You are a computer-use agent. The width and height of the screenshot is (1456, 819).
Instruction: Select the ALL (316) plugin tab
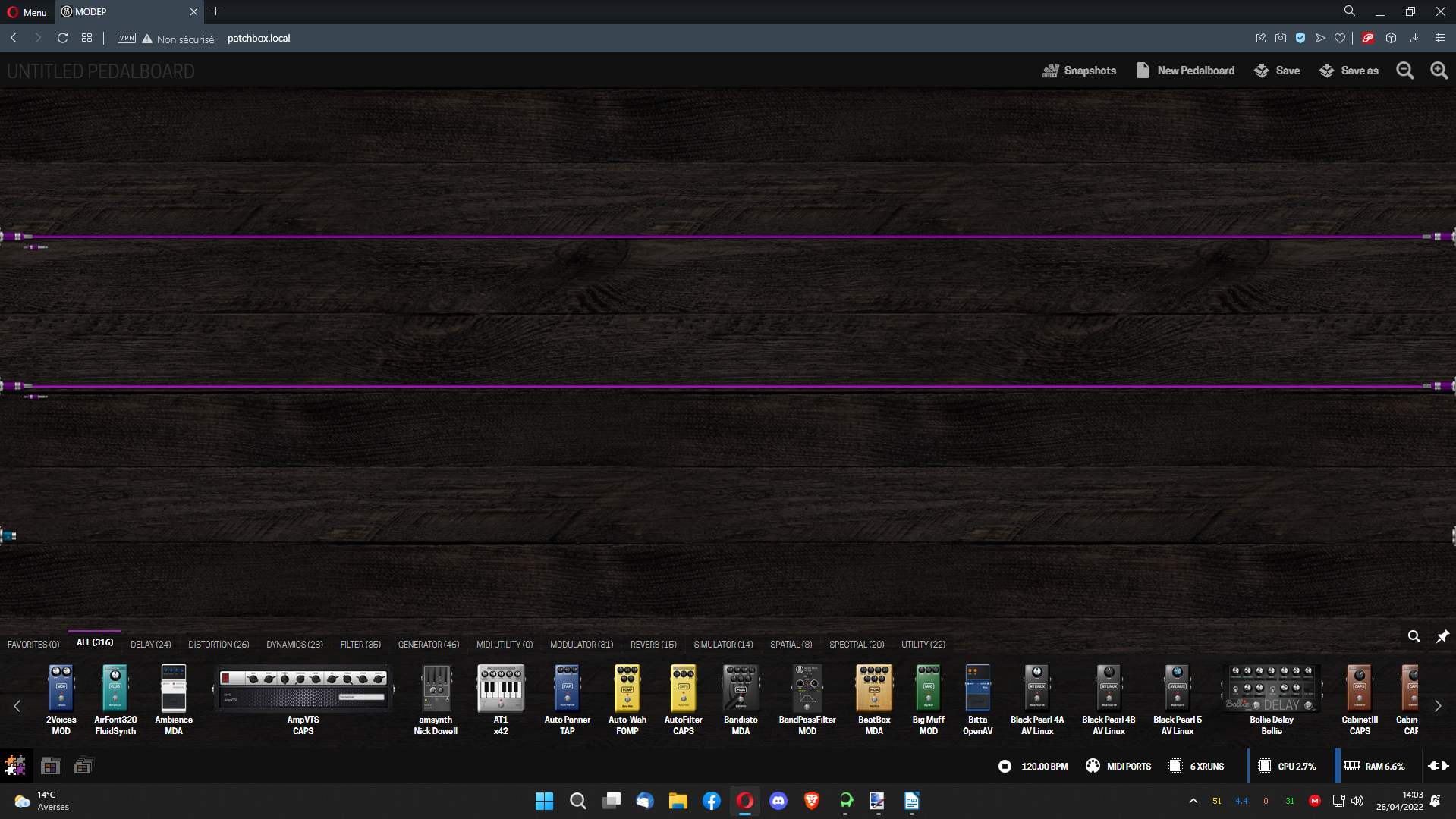coord(95,642)
